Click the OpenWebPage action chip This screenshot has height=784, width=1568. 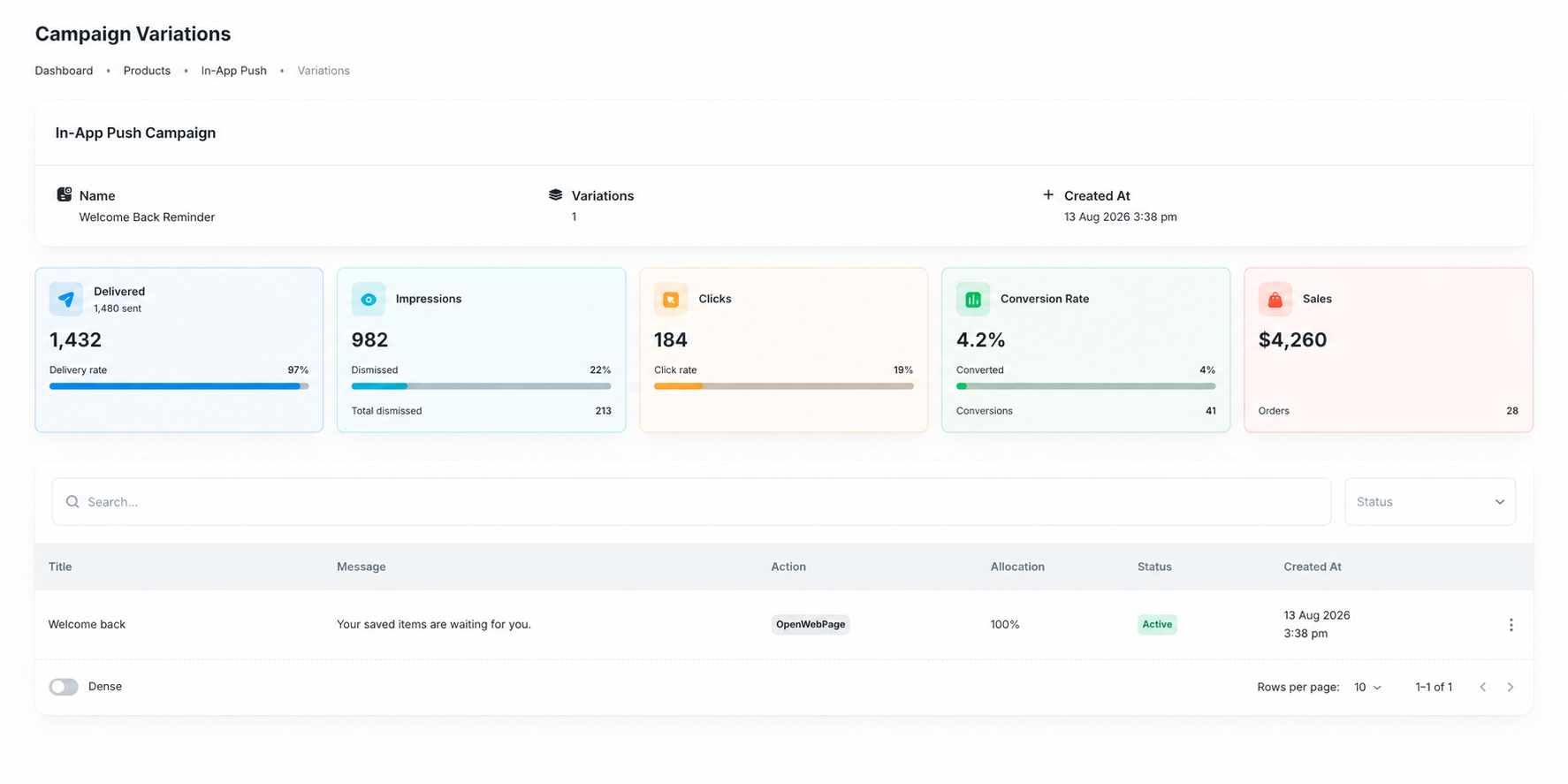(x=811, y=624)
